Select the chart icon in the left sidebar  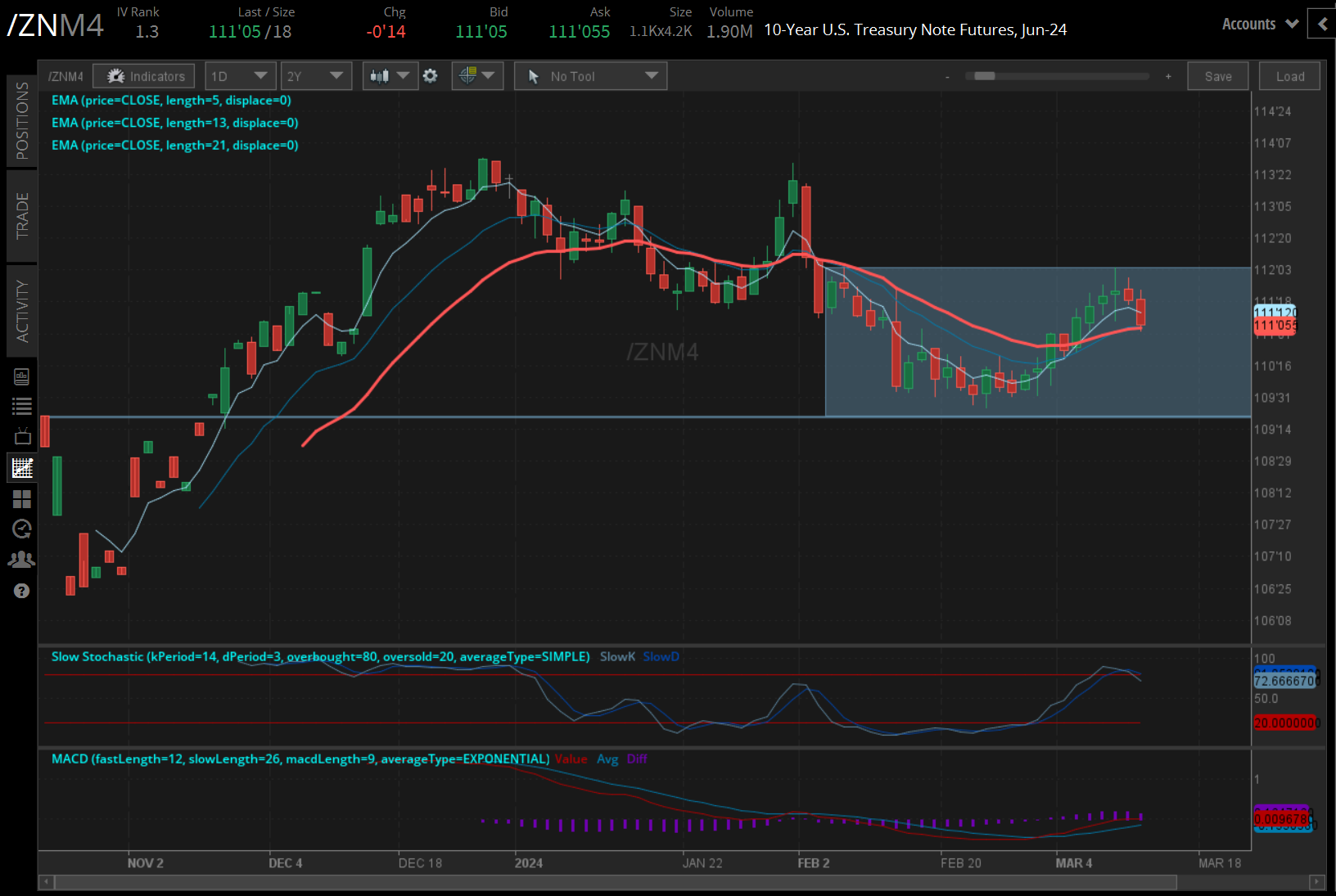pyautogui.click(x=22, y=467)
